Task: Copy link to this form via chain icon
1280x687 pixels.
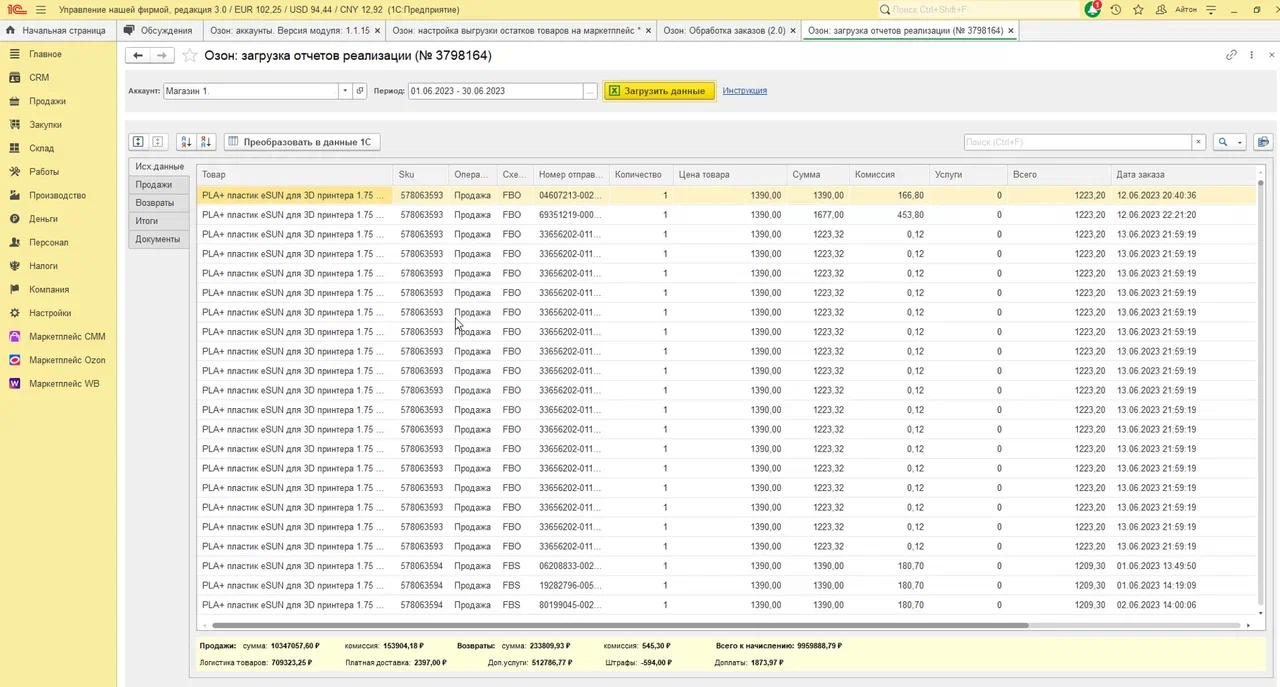Action: point(1231,55)
